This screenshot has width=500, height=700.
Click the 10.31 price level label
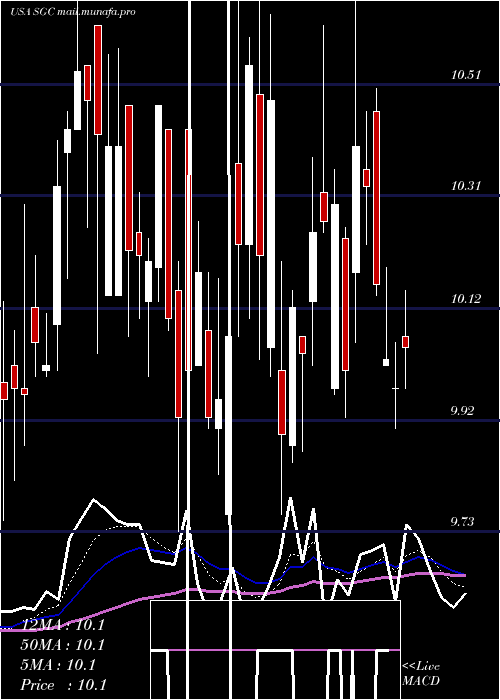coord(466,186)
